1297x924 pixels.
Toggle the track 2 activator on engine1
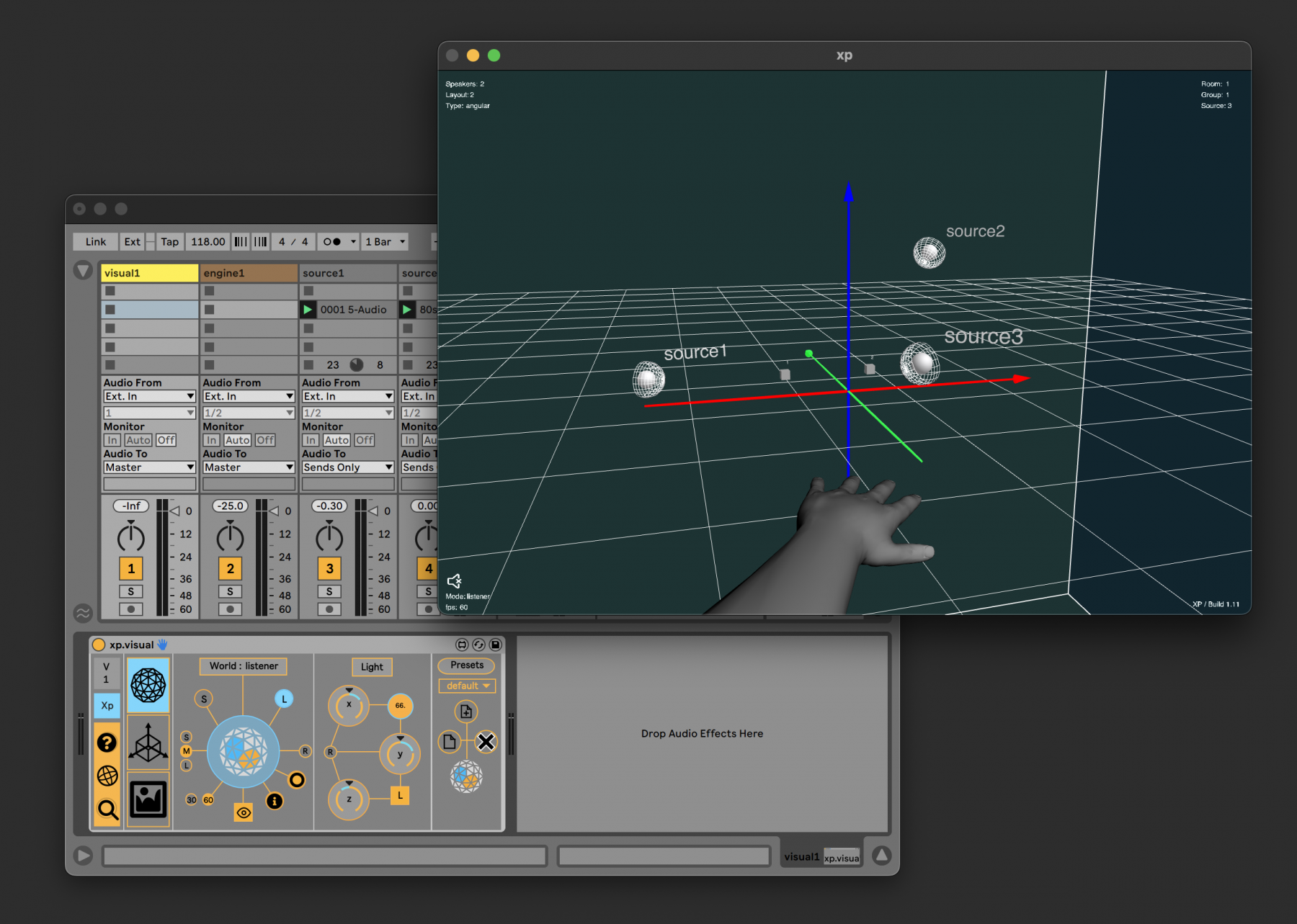[230, 568]
